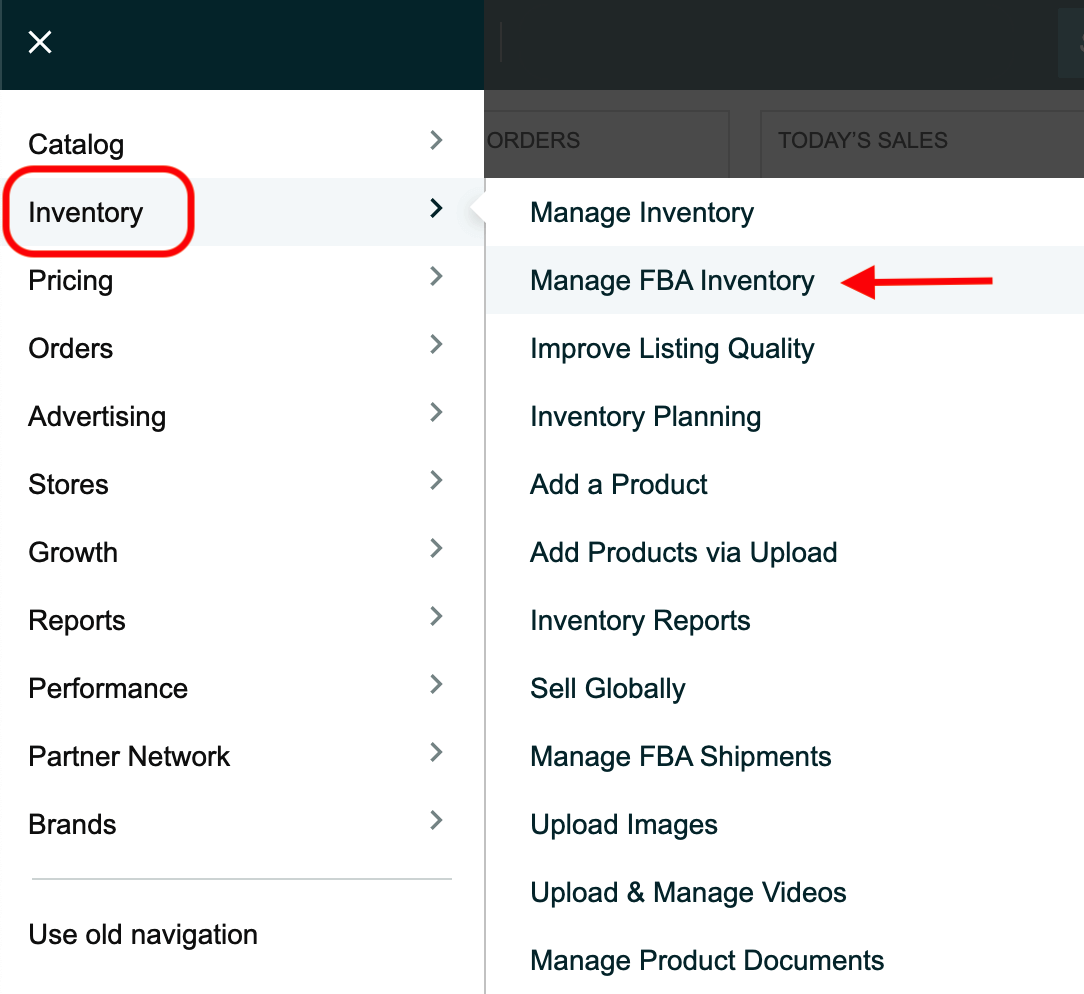Open the Reports menu item
The height and width of the screenshot is (994, 1084).
coord(77,621)
